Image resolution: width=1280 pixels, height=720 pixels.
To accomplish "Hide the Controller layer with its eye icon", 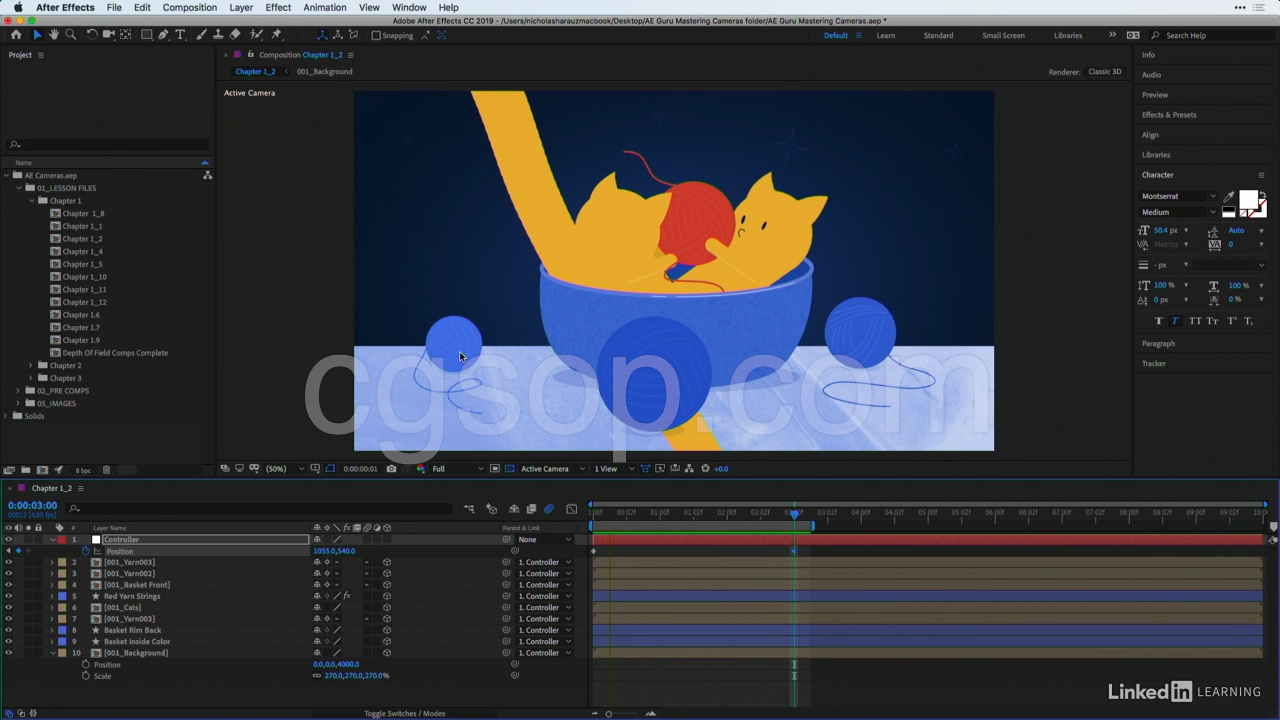I will coord(9,540).
